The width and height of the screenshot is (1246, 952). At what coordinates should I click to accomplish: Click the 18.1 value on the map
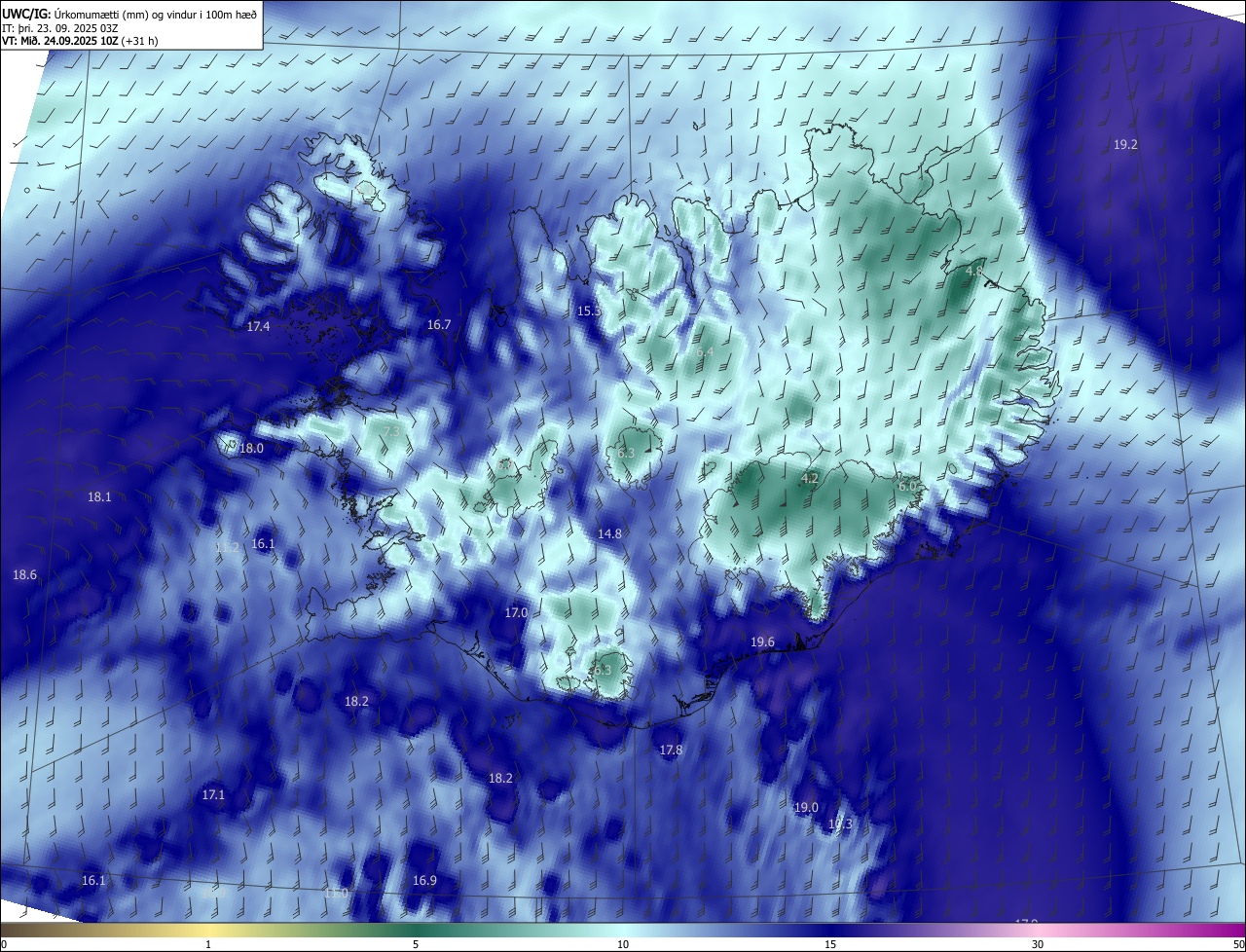pos(99,496)
